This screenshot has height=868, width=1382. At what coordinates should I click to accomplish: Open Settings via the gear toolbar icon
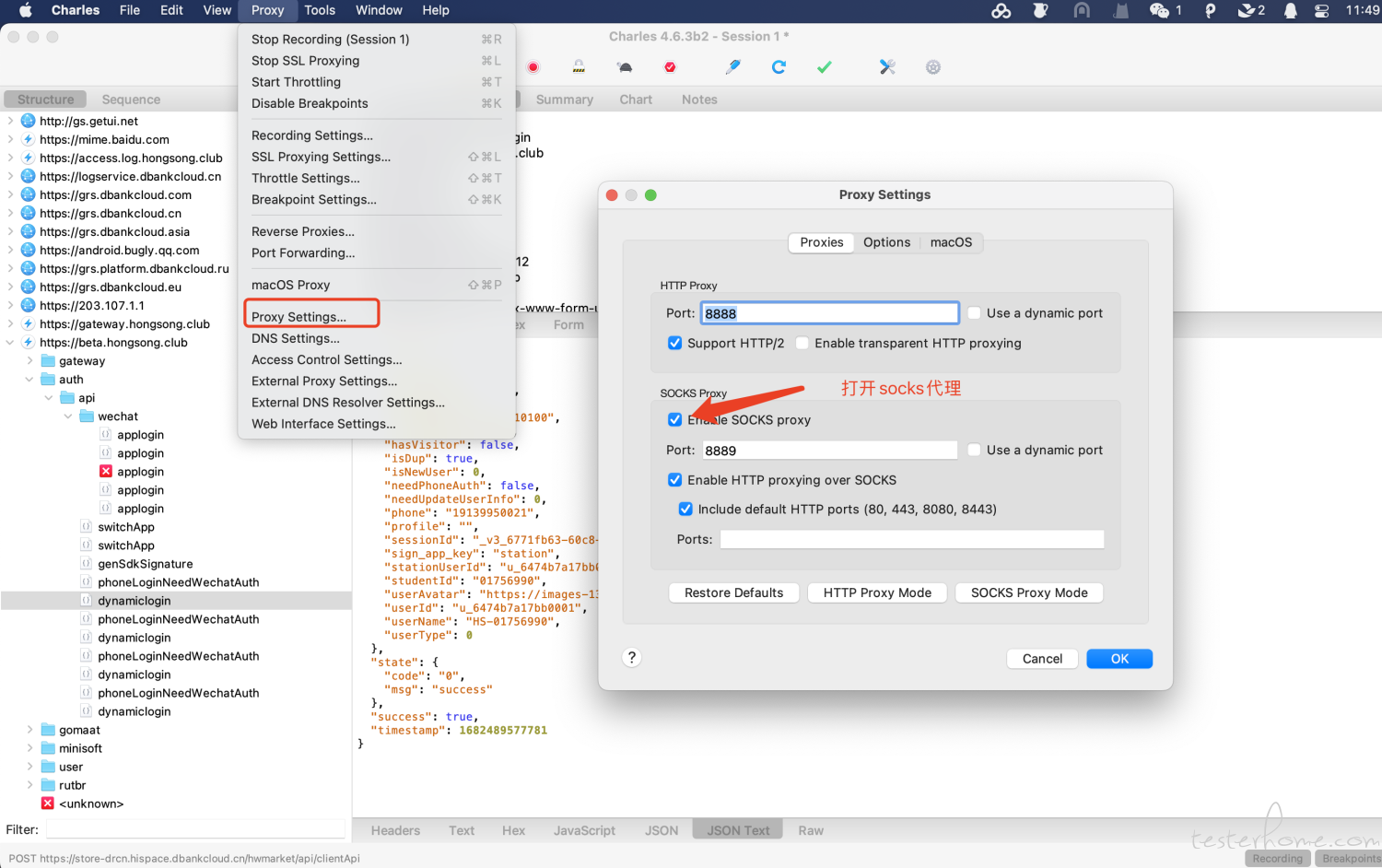tap(933, 67)
